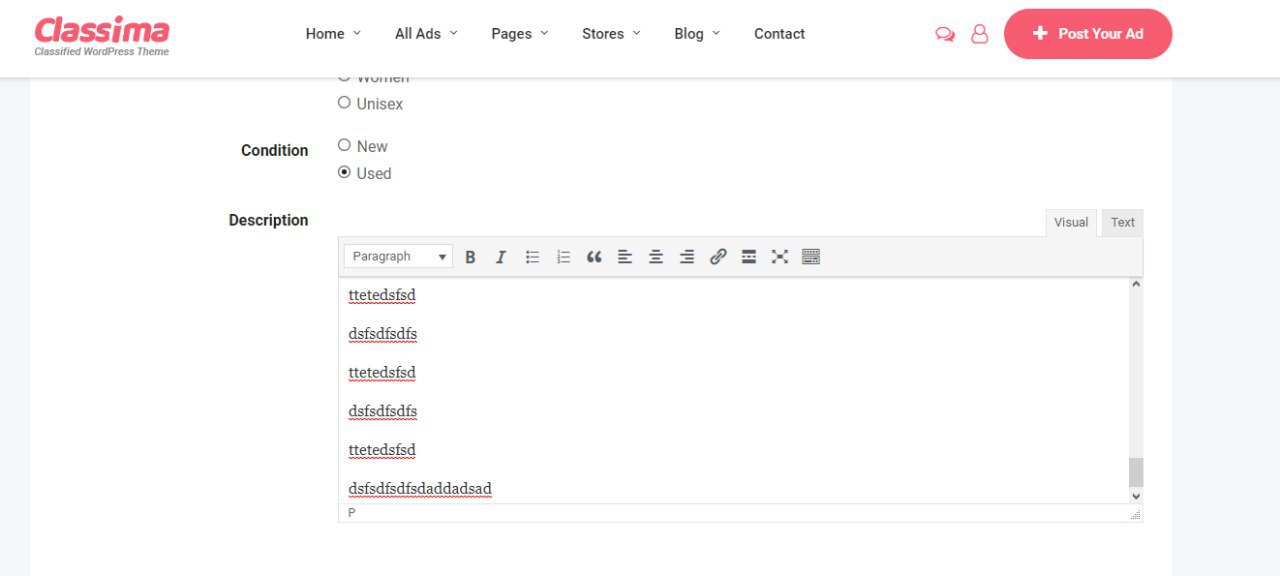Click the text dsfsdfsdfsdaddadsad in editor
Image resolution: width=1280 pixels, height=576 pixels.
(420, 489)
